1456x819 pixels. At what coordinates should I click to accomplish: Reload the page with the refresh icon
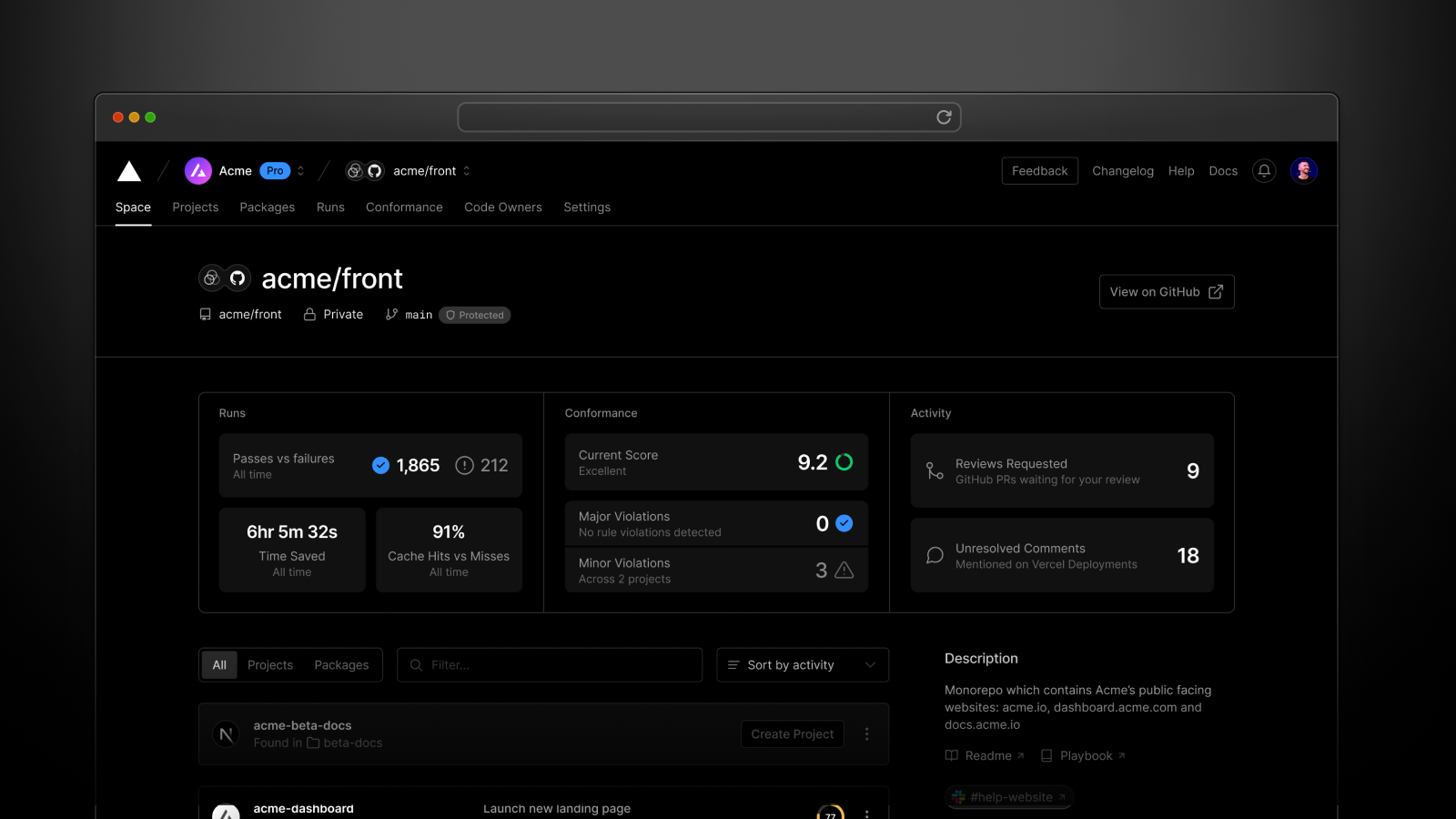click(x=945, y=117)
